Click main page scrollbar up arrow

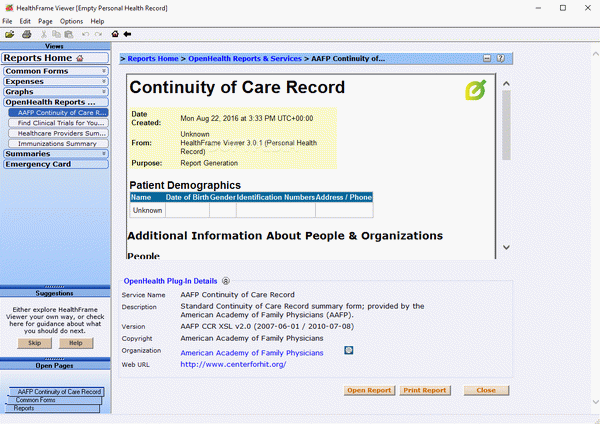tap(595, 54)
